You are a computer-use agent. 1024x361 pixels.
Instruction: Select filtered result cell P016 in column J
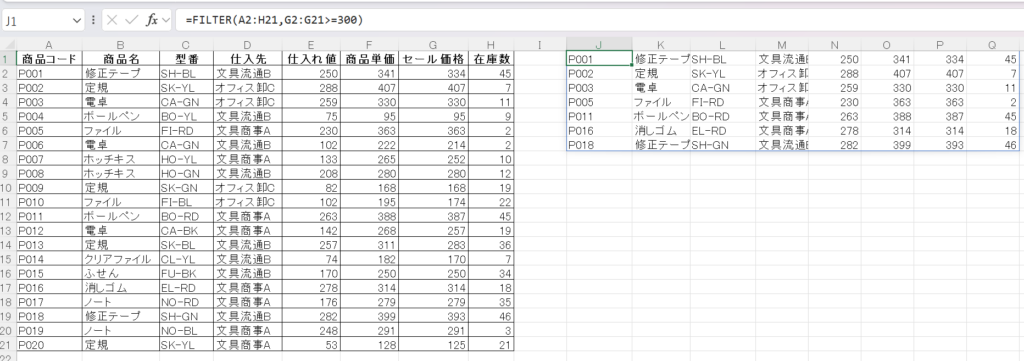(599, 131)
